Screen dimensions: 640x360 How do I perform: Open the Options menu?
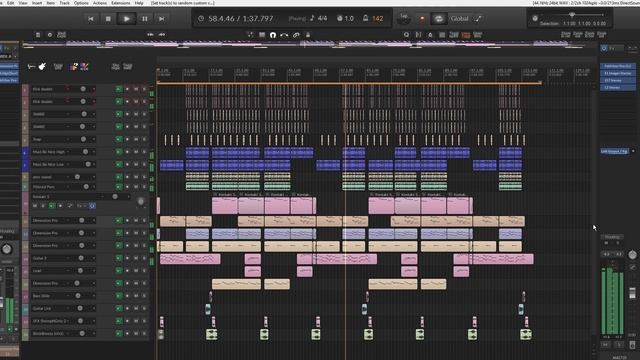click(81, 3)
